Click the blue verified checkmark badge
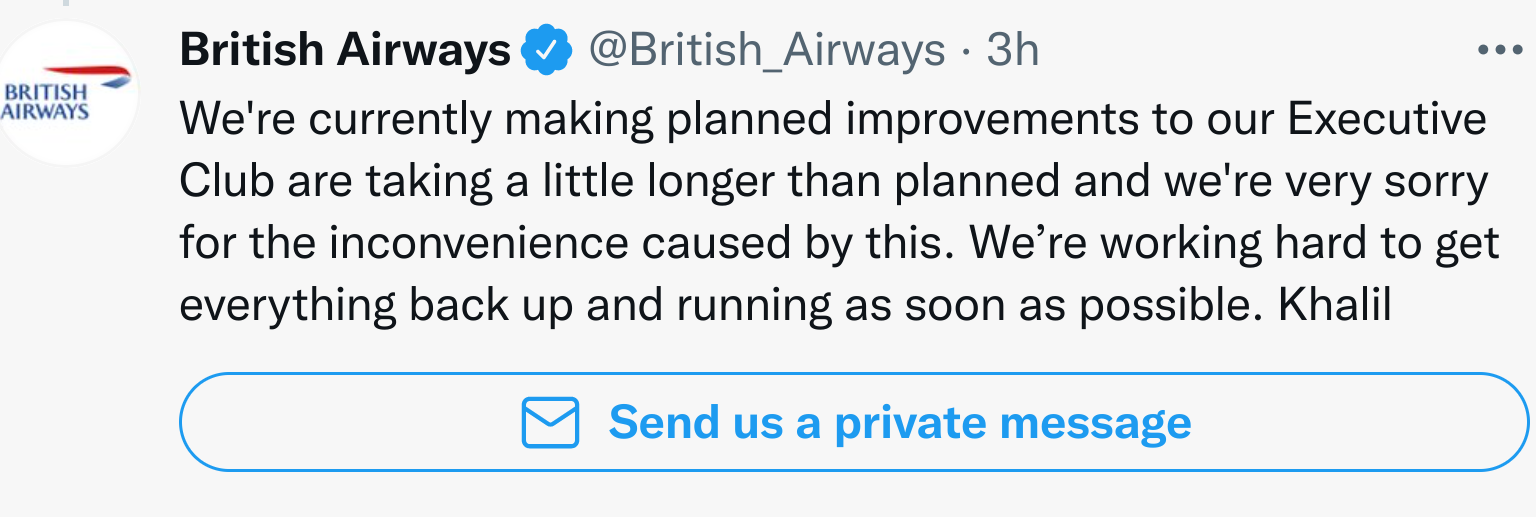Viewport: 1536px width, 517px height. pos(547,50)
